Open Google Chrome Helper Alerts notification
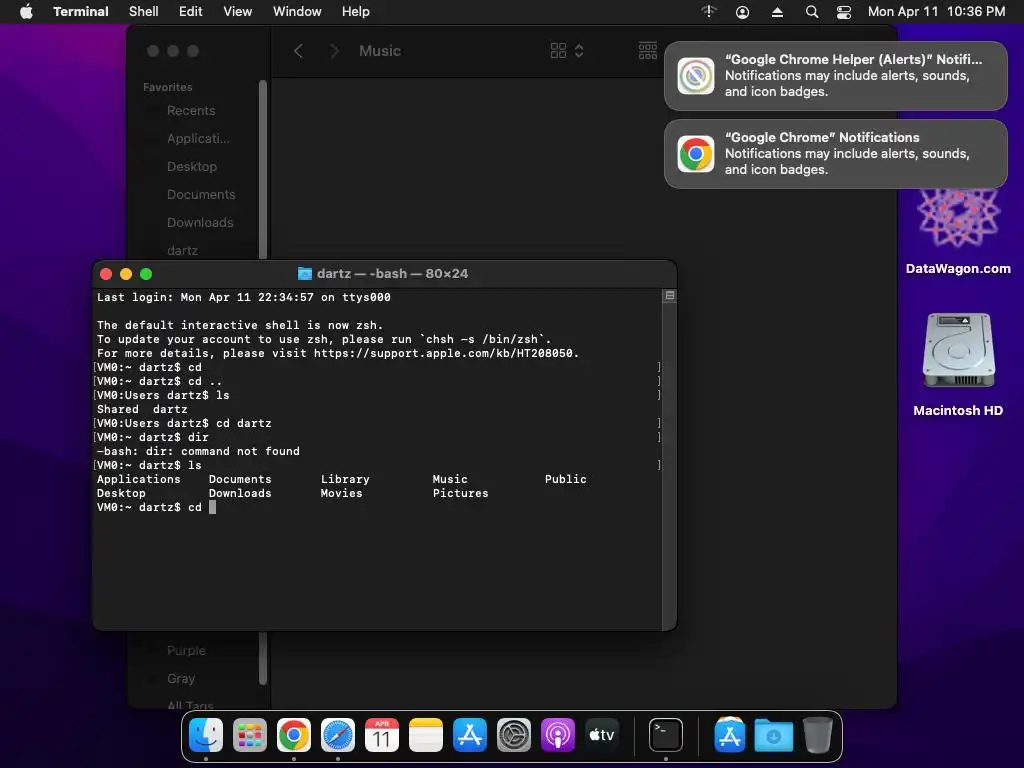This screenshot has height=768, width=1024. click(x=835, y=76)
